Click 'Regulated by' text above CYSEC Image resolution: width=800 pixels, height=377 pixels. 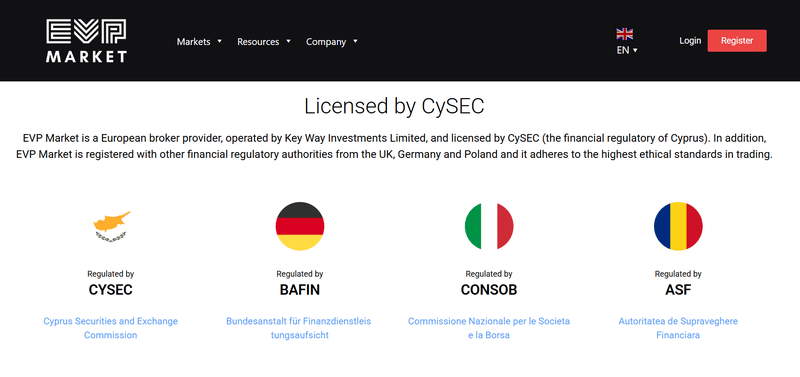click(x=111, y=274)
